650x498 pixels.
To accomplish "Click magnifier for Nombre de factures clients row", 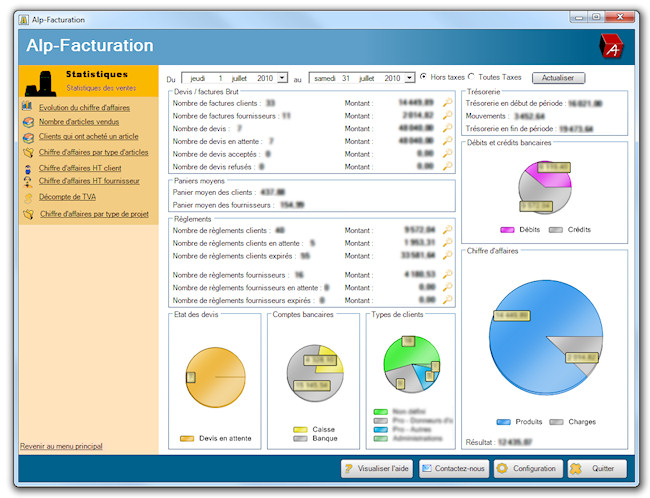I will [447, 102].
